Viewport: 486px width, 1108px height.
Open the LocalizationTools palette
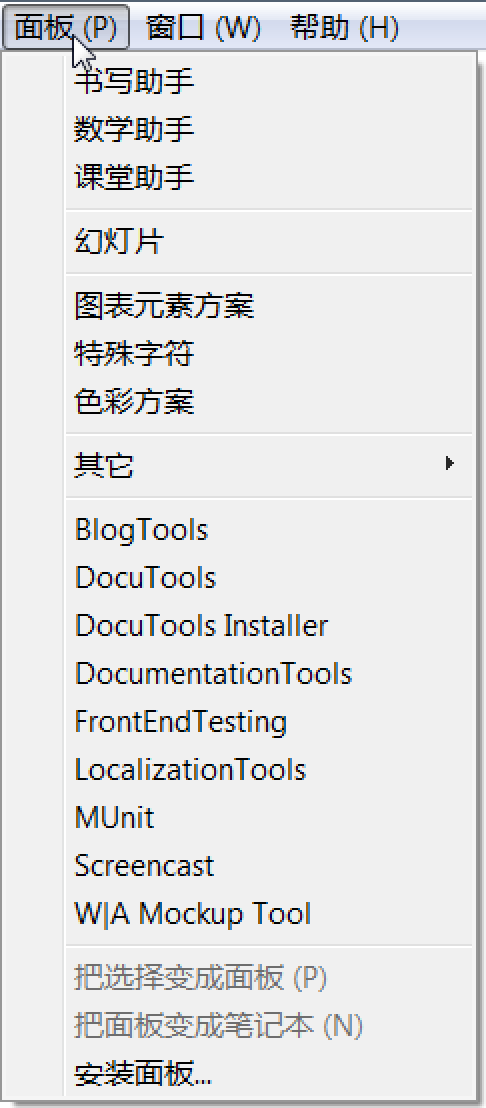pos(268,770)
